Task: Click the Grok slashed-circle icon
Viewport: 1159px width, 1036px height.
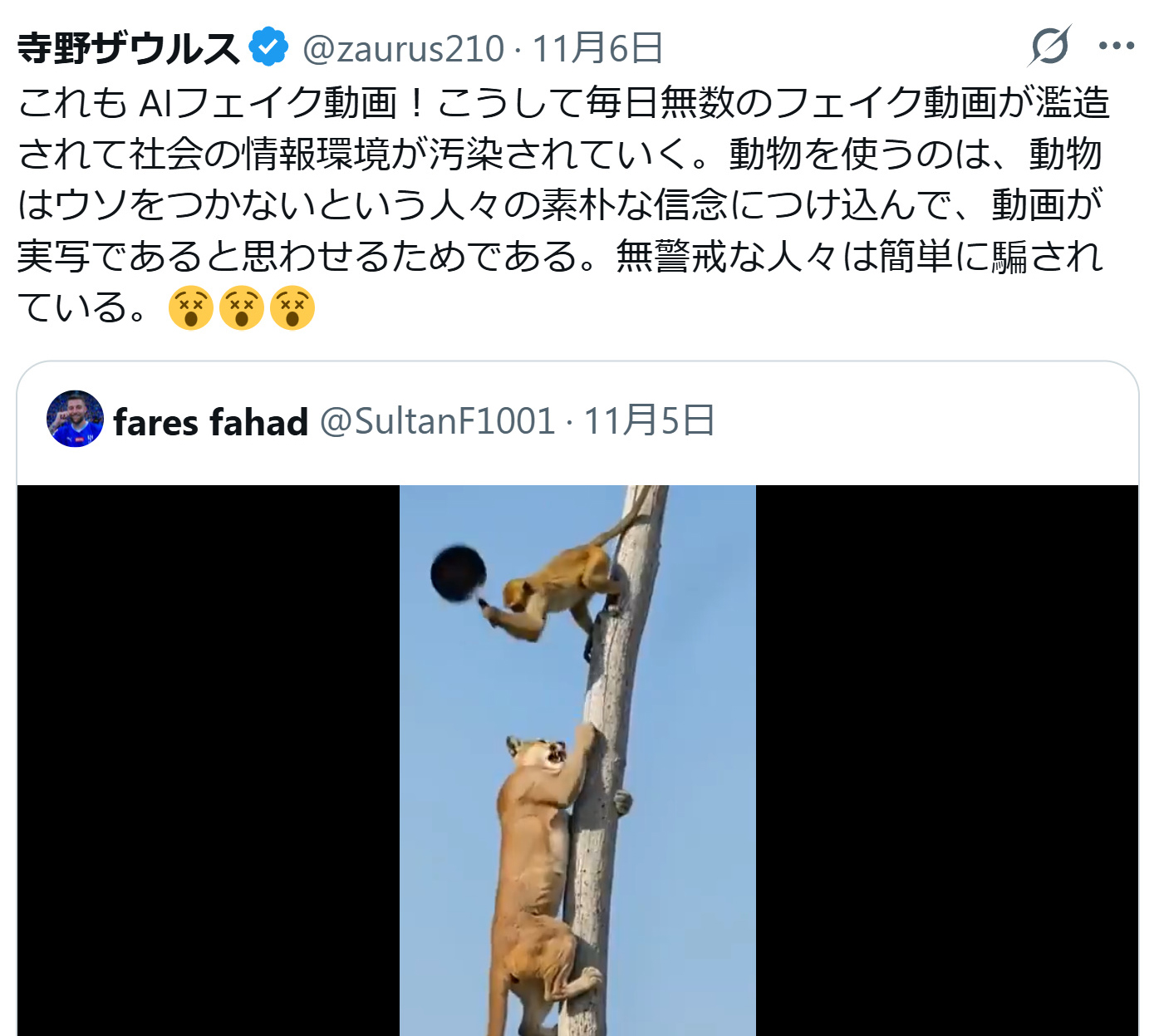Action: pyautogui.click(x=1049, y=46)
